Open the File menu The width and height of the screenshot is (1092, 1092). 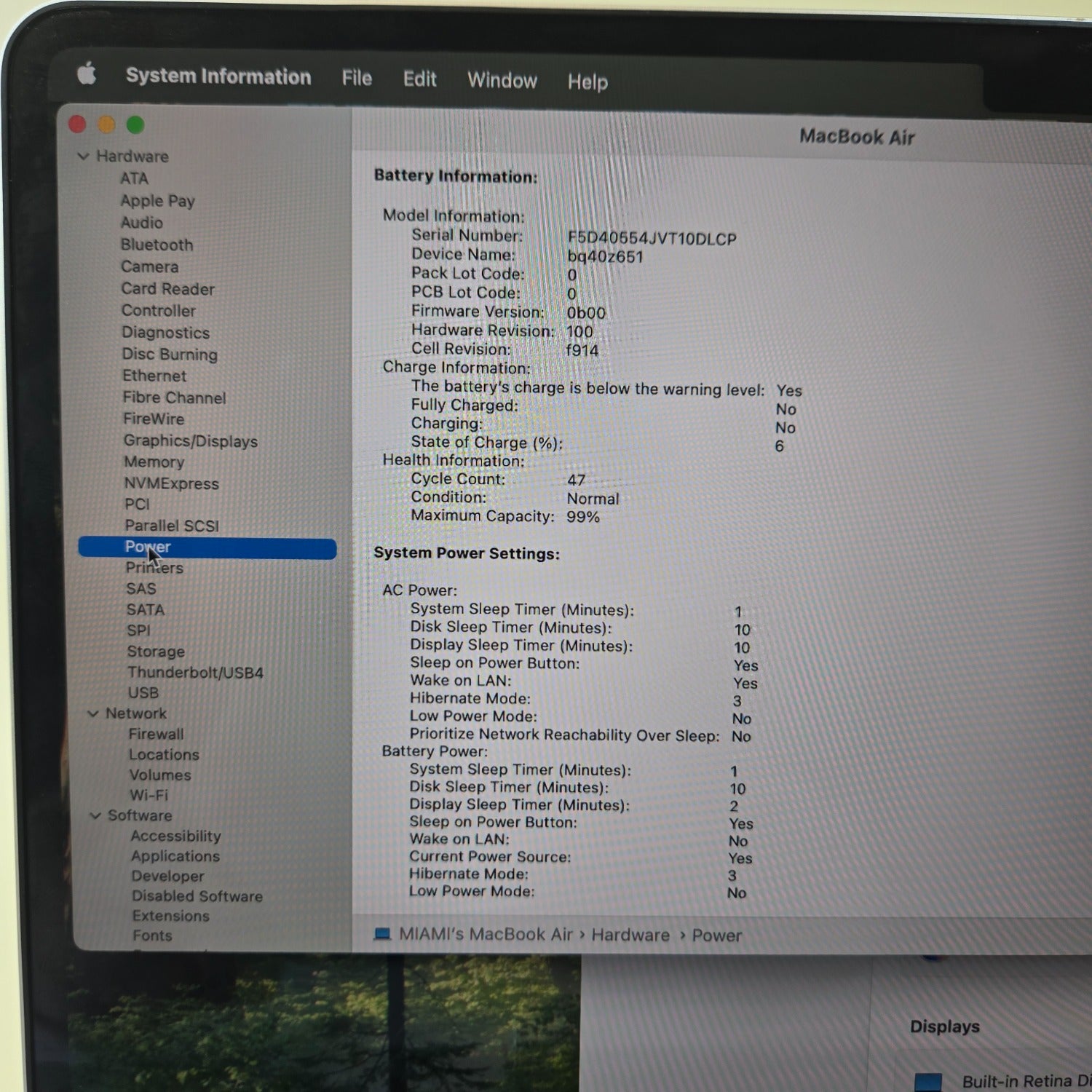click(x=357, y=78)
